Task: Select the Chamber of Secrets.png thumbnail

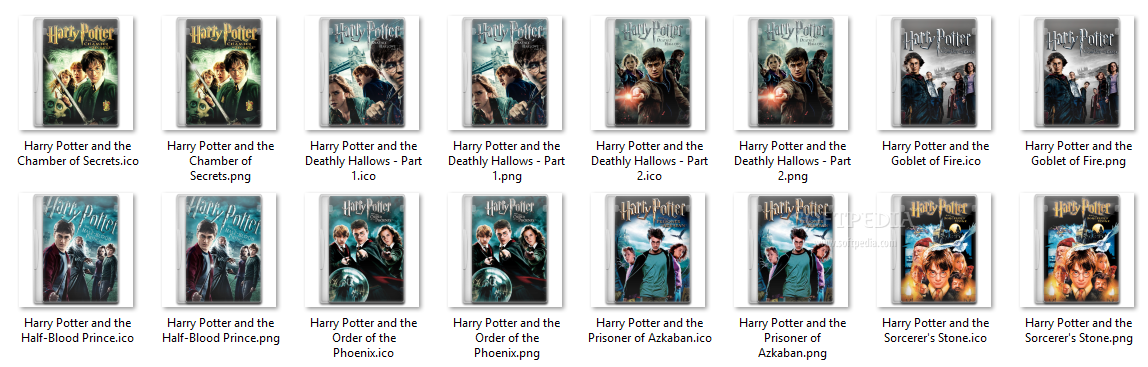Action: [220, 73]
